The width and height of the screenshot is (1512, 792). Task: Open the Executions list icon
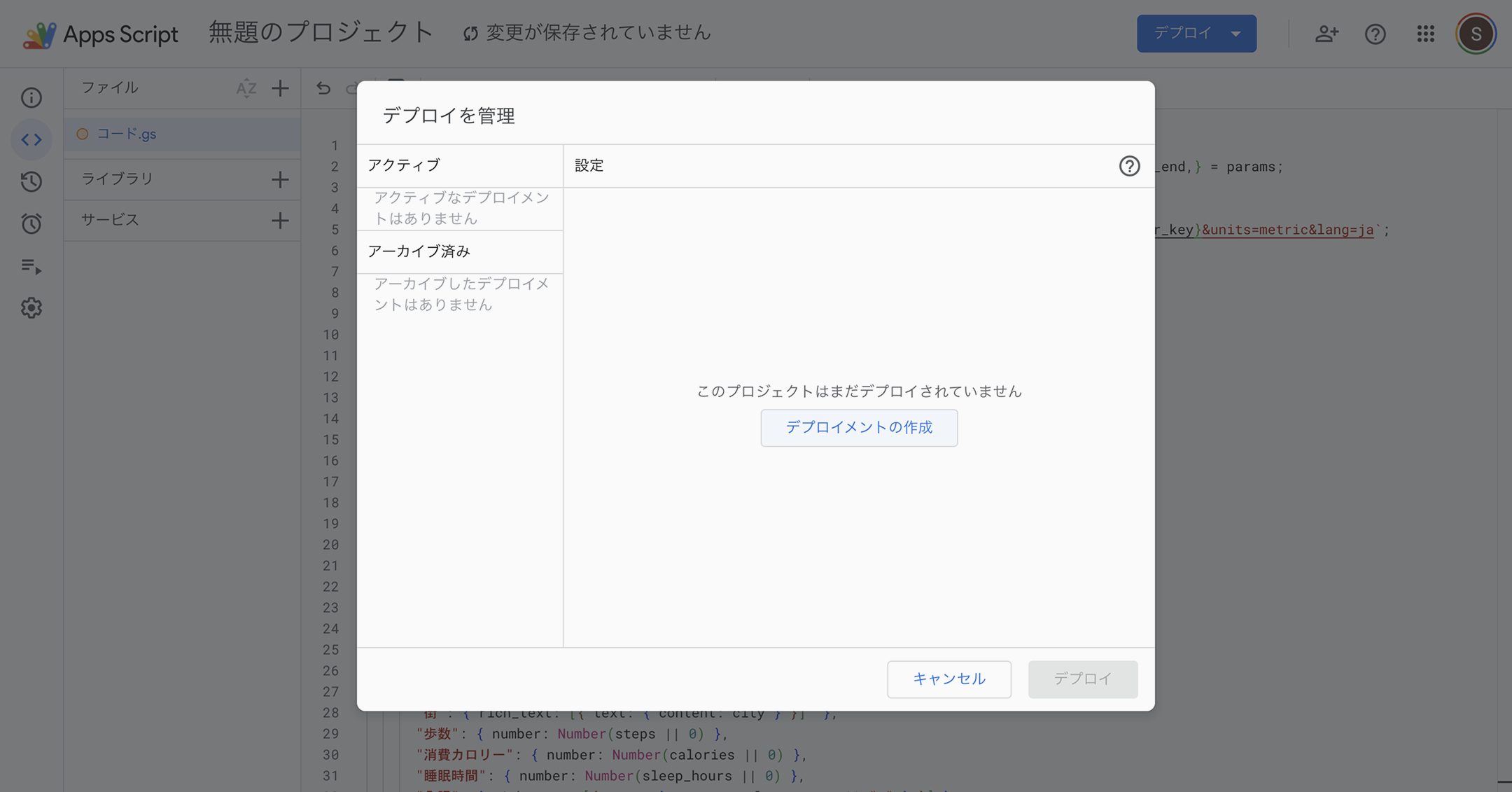click(x=31, y=266)
